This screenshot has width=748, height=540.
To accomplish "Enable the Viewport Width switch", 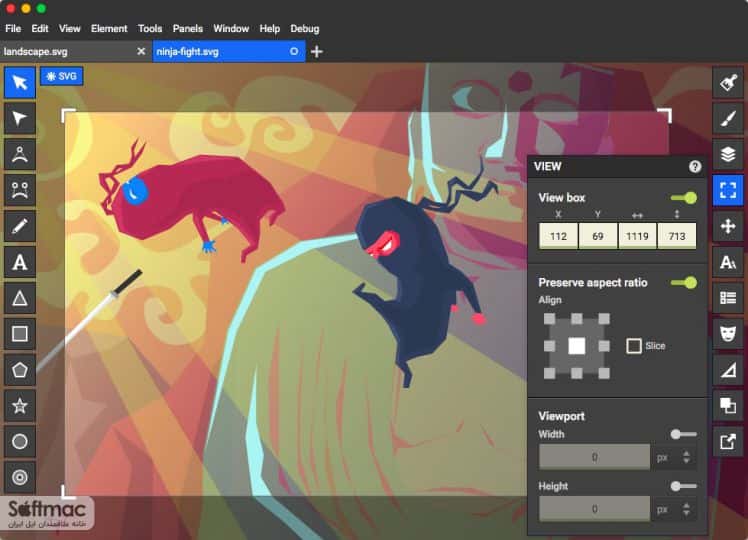I will pyautogui.click(x=684, y=434).
